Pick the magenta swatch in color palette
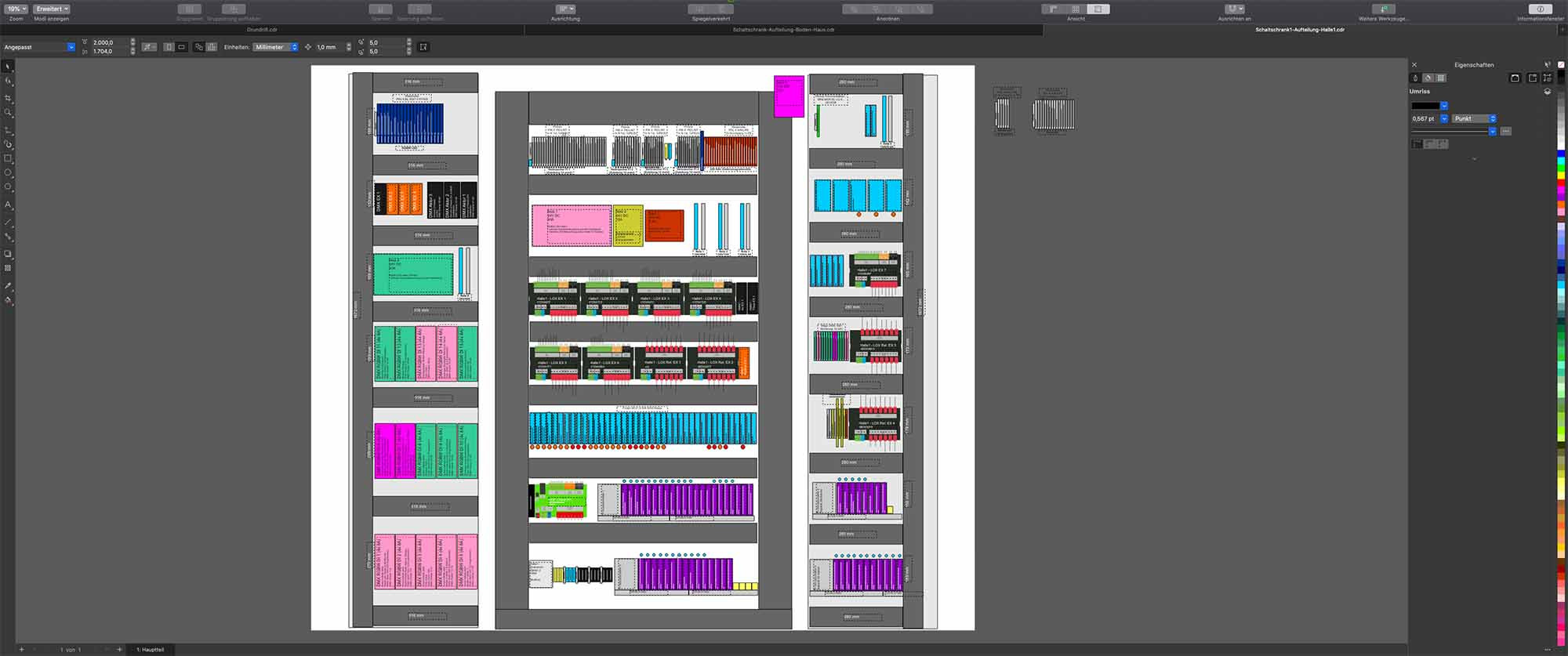 [1561, 189]
